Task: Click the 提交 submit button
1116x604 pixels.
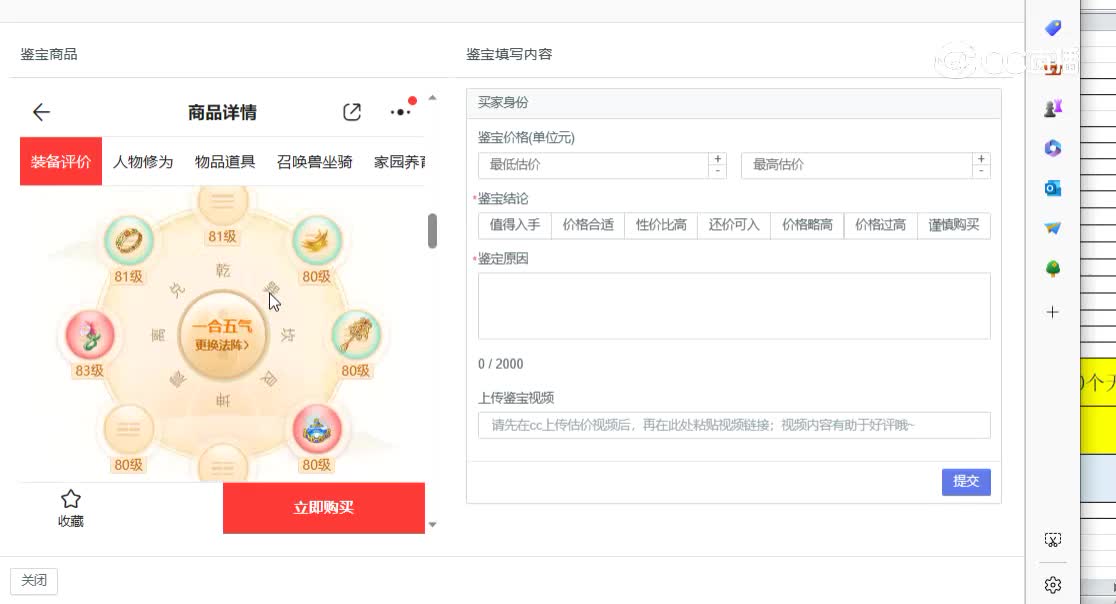Action: click(x=965, y=482)
